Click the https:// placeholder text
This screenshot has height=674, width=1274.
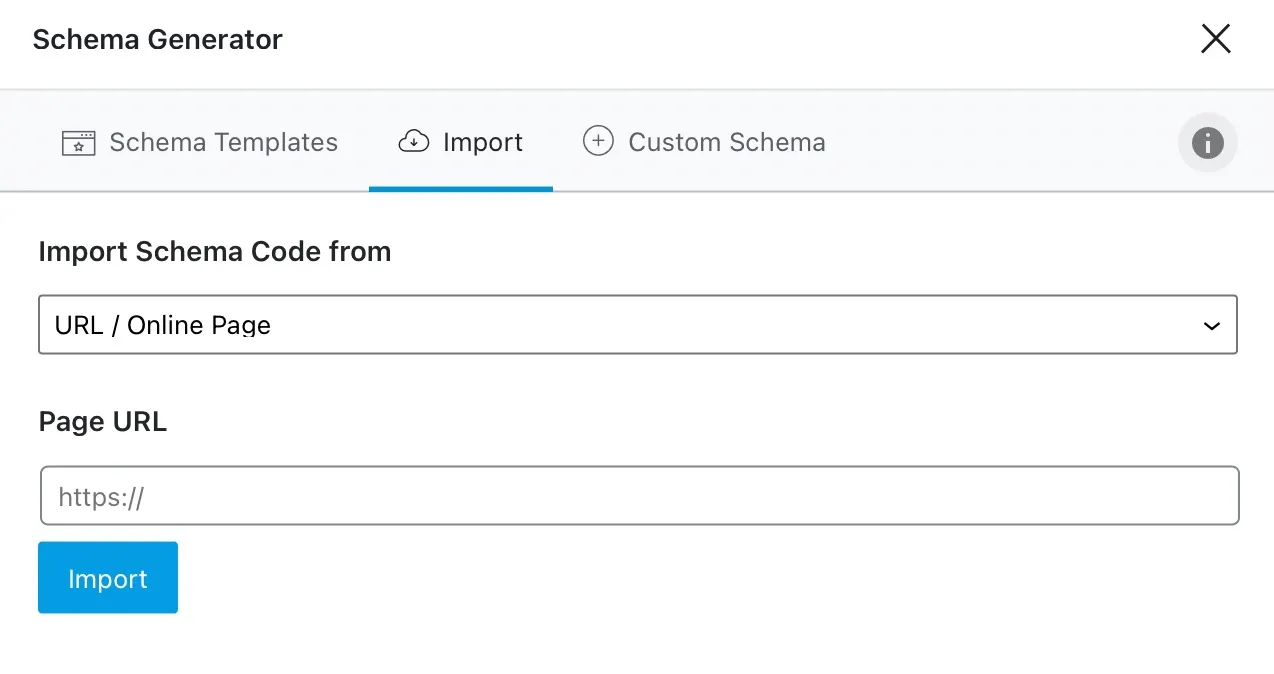pos(101,497)
